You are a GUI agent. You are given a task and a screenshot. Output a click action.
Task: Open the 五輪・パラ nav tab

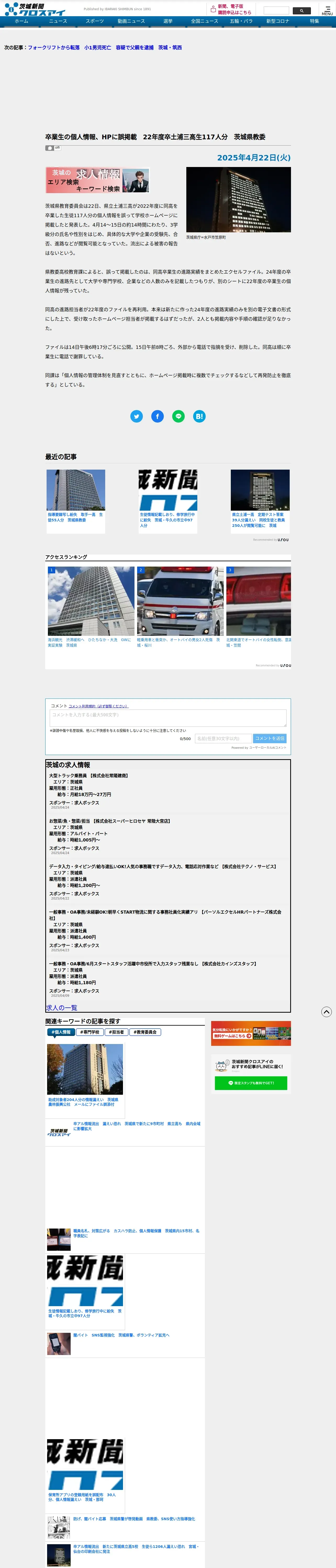click(x=241, y=21)
